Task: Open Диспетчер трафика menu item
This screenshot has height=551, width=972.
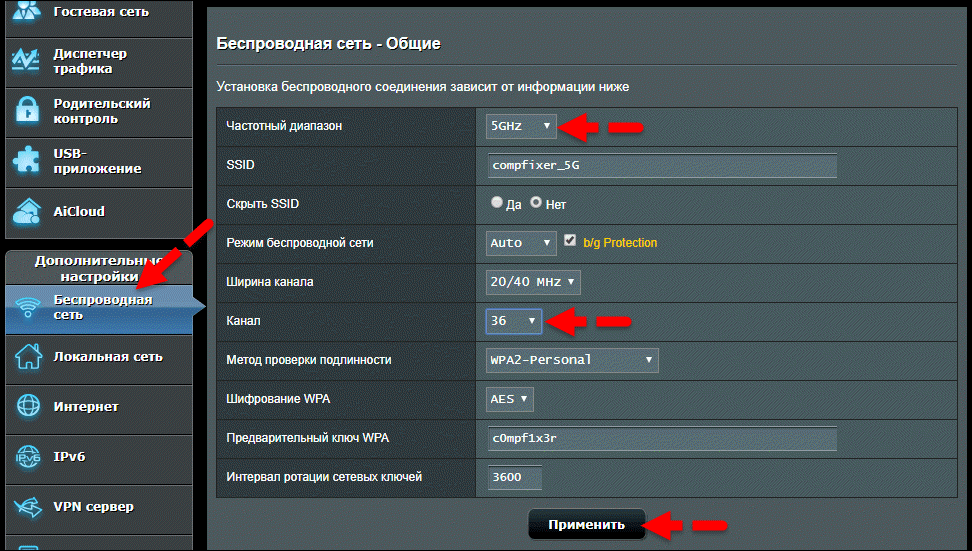Action: [x=99, y=63]
